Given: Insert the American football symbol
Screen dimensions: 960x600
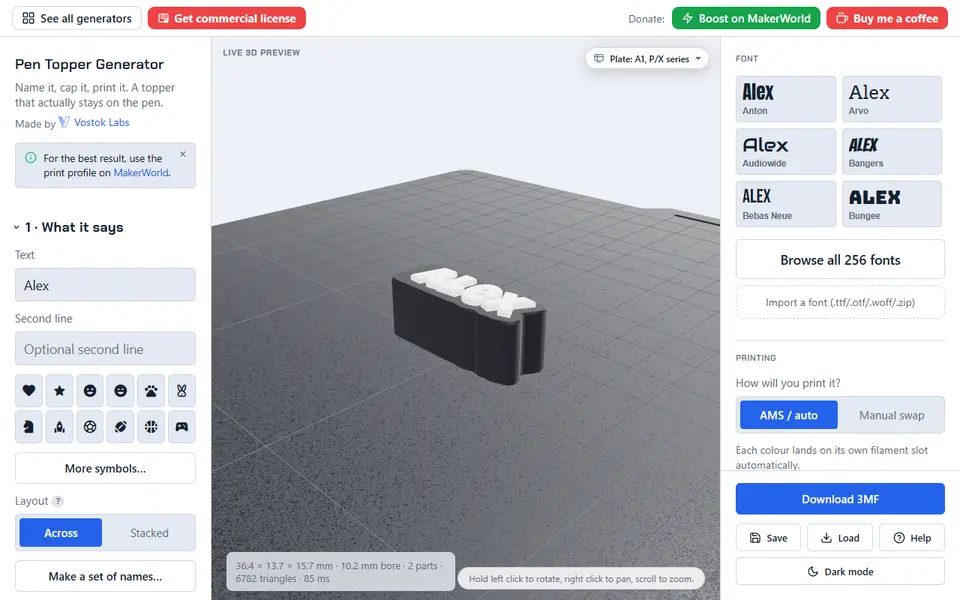Looking at the screenshot, I should pos(121,427).
